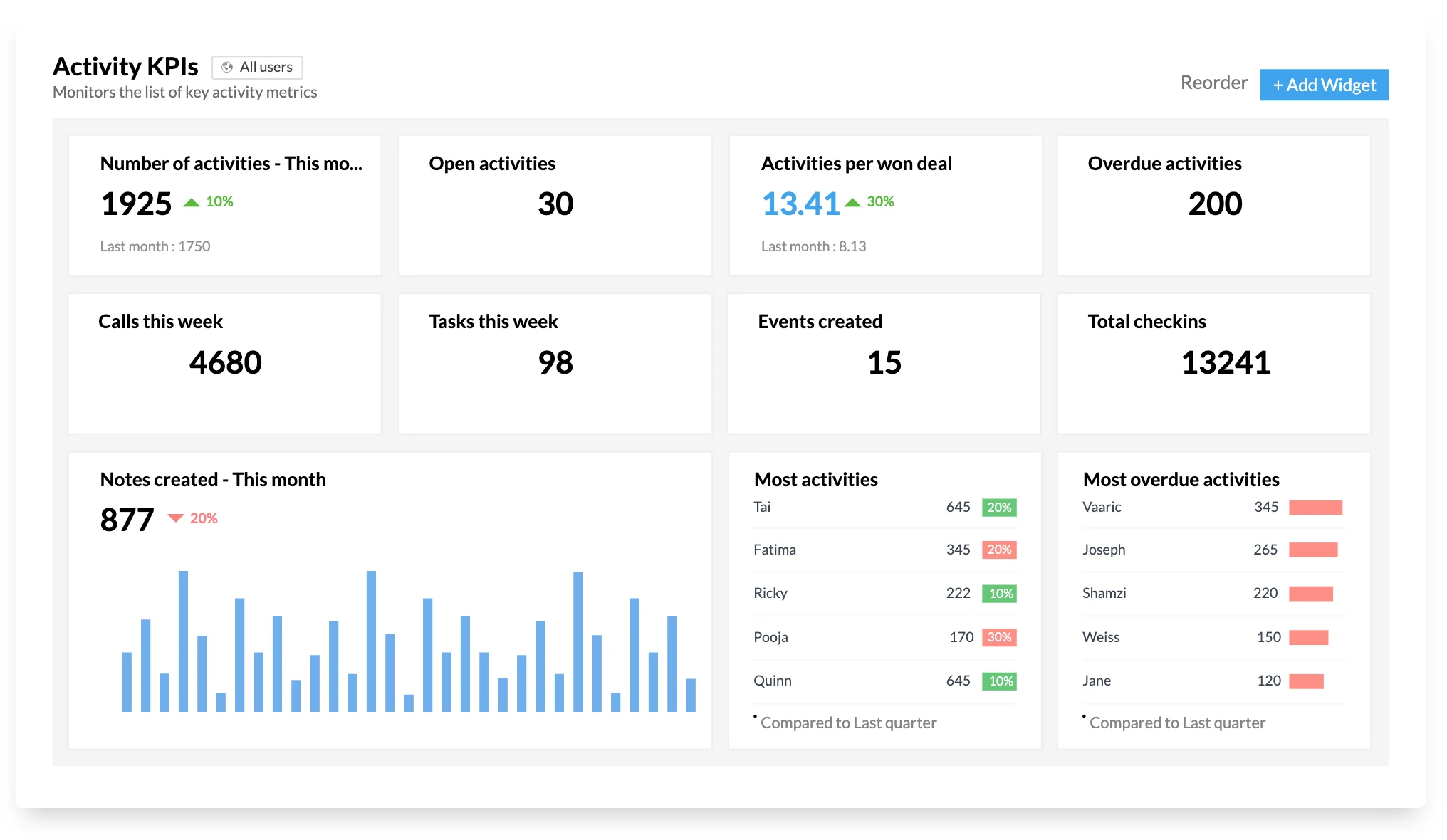Click the 13.41 activities per won deal value
1447x840 pixels.
coord(800,204)
